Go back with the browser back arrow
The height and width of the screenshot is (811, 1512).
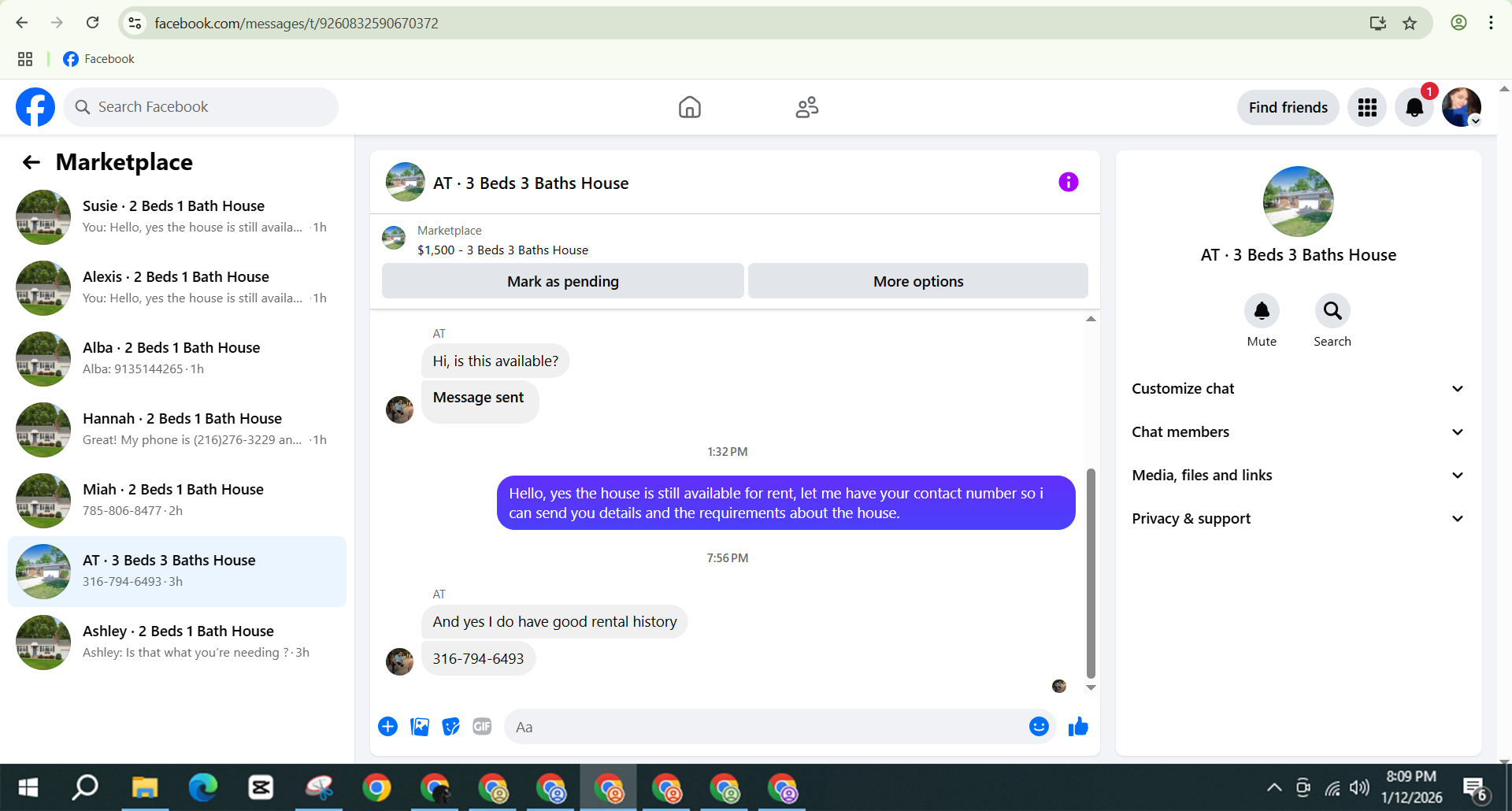22,23
